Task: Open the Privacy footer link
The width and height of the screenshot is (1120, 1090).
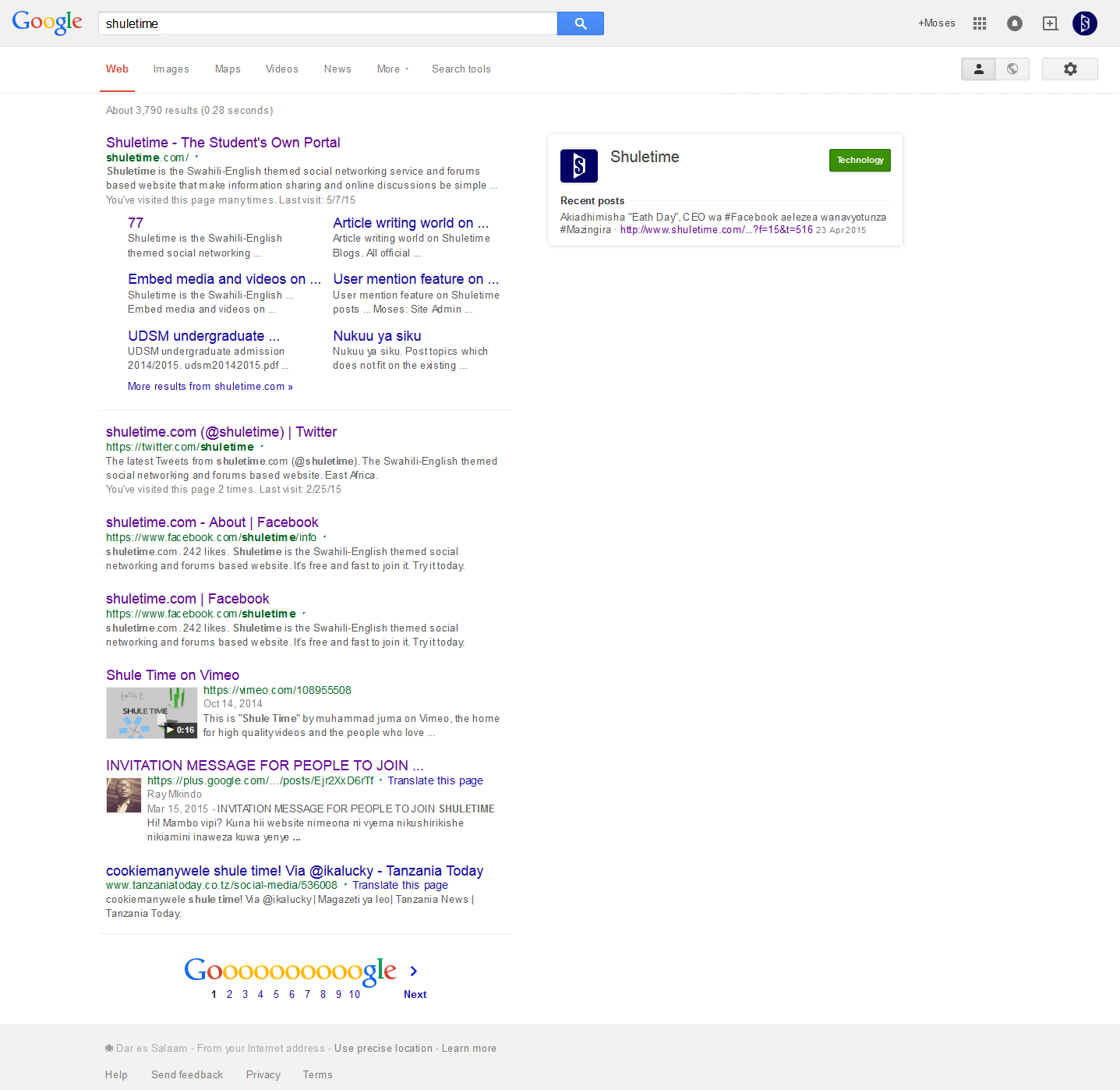Action: (263, 1074)
